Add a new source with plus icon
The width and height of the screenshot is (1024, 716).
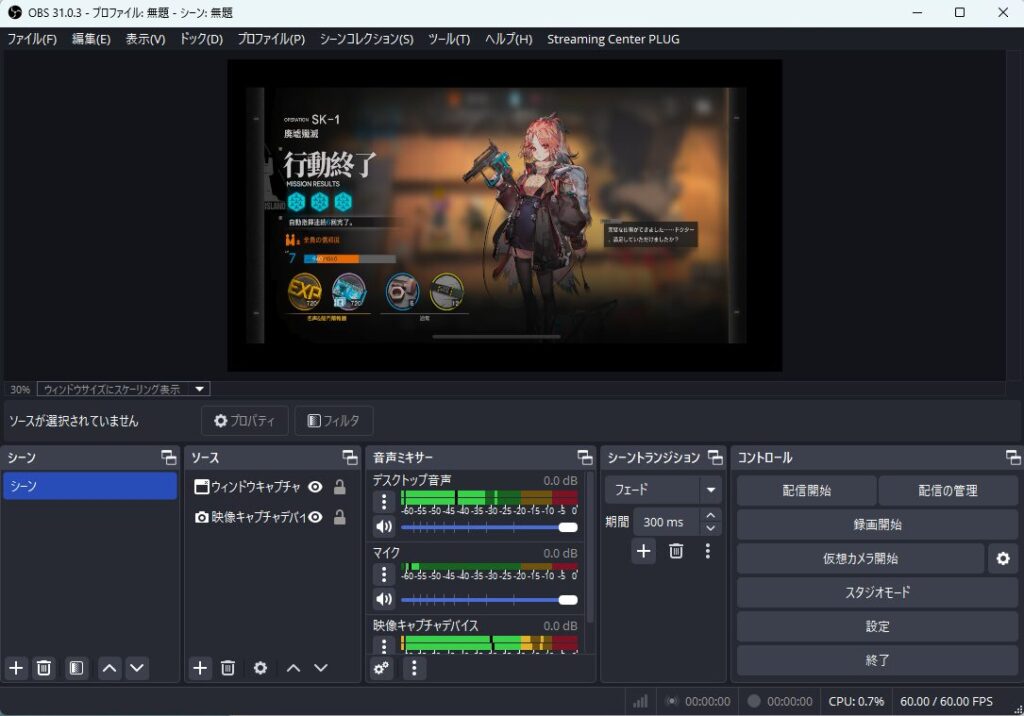pyautogui.click(x=200, y=668)
